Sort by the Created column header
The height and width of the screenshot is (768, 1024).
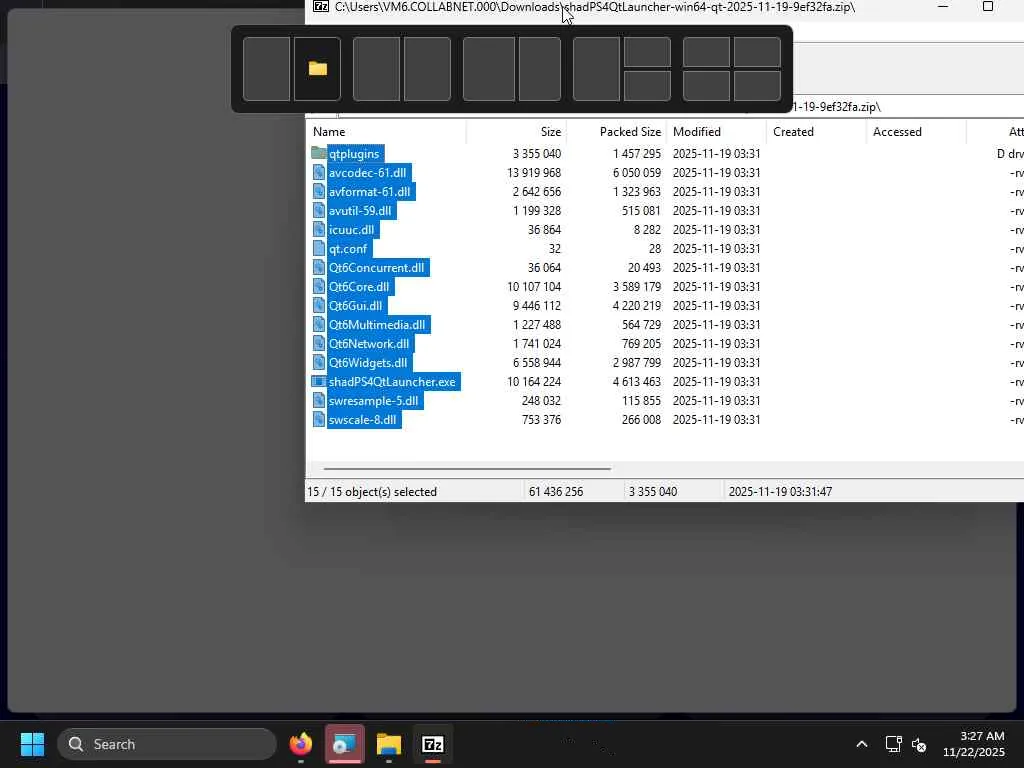point(816,132)
